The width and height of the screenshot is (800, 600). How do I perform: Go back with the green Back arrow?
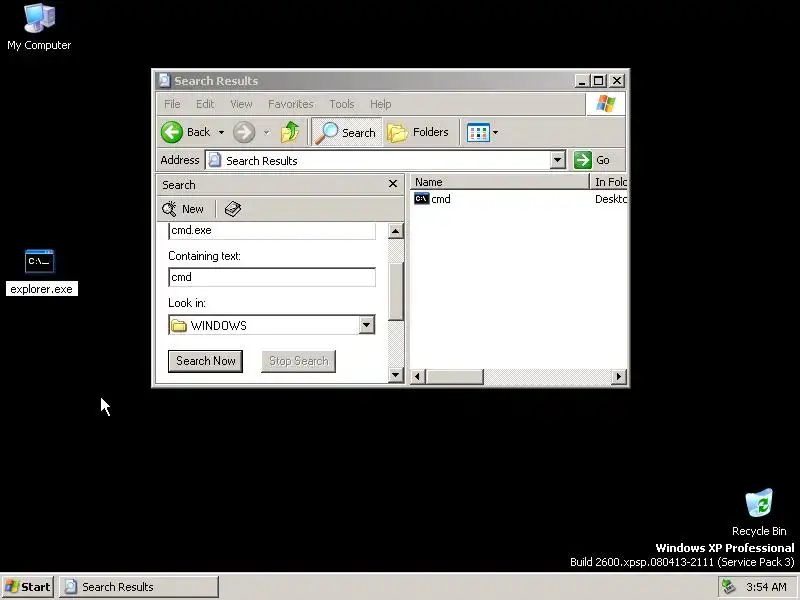172,132
